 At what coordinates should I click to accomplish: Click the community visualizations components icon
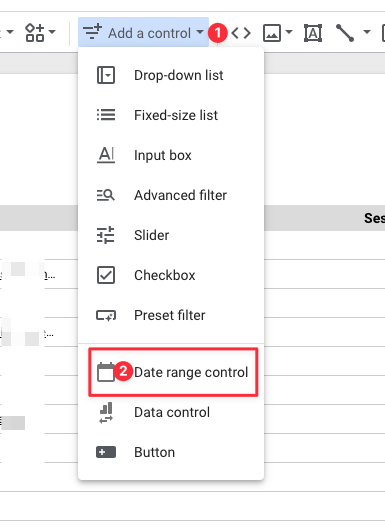click(x=35, y=33)
